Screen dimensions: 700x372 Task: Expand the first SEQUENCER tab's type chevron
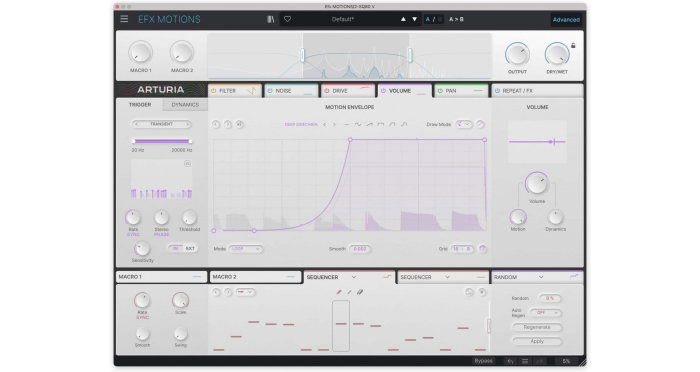coord(354,277)
